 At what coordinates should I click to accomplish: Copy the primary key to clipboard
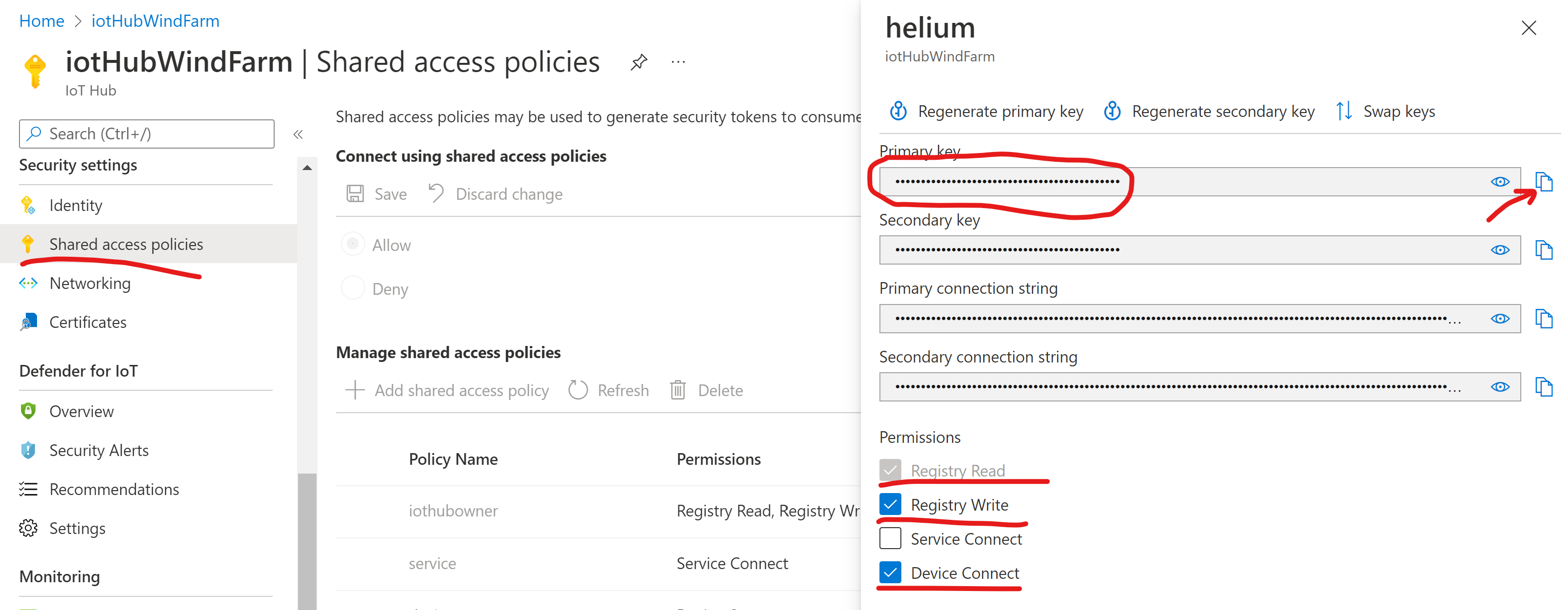click(x=1543, y=181)
